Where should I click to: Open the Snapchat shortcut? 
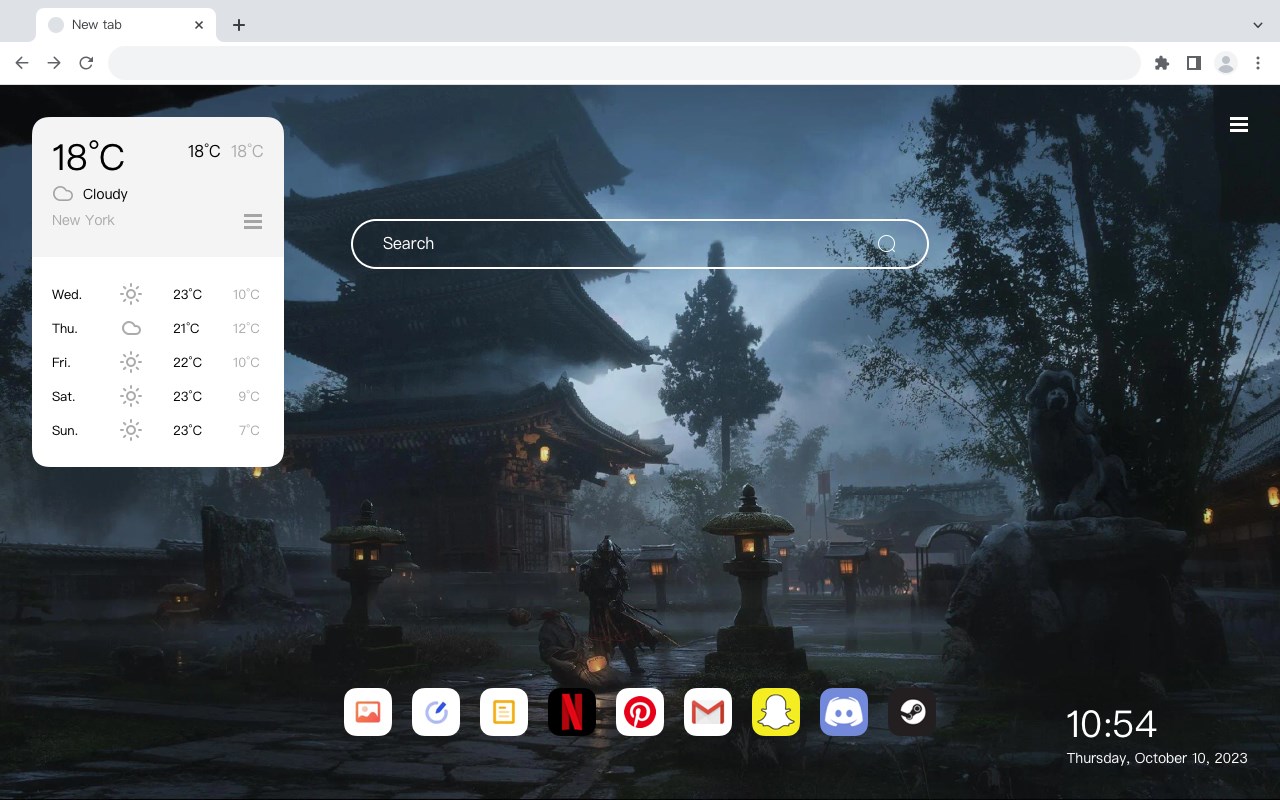coord(776,712)
